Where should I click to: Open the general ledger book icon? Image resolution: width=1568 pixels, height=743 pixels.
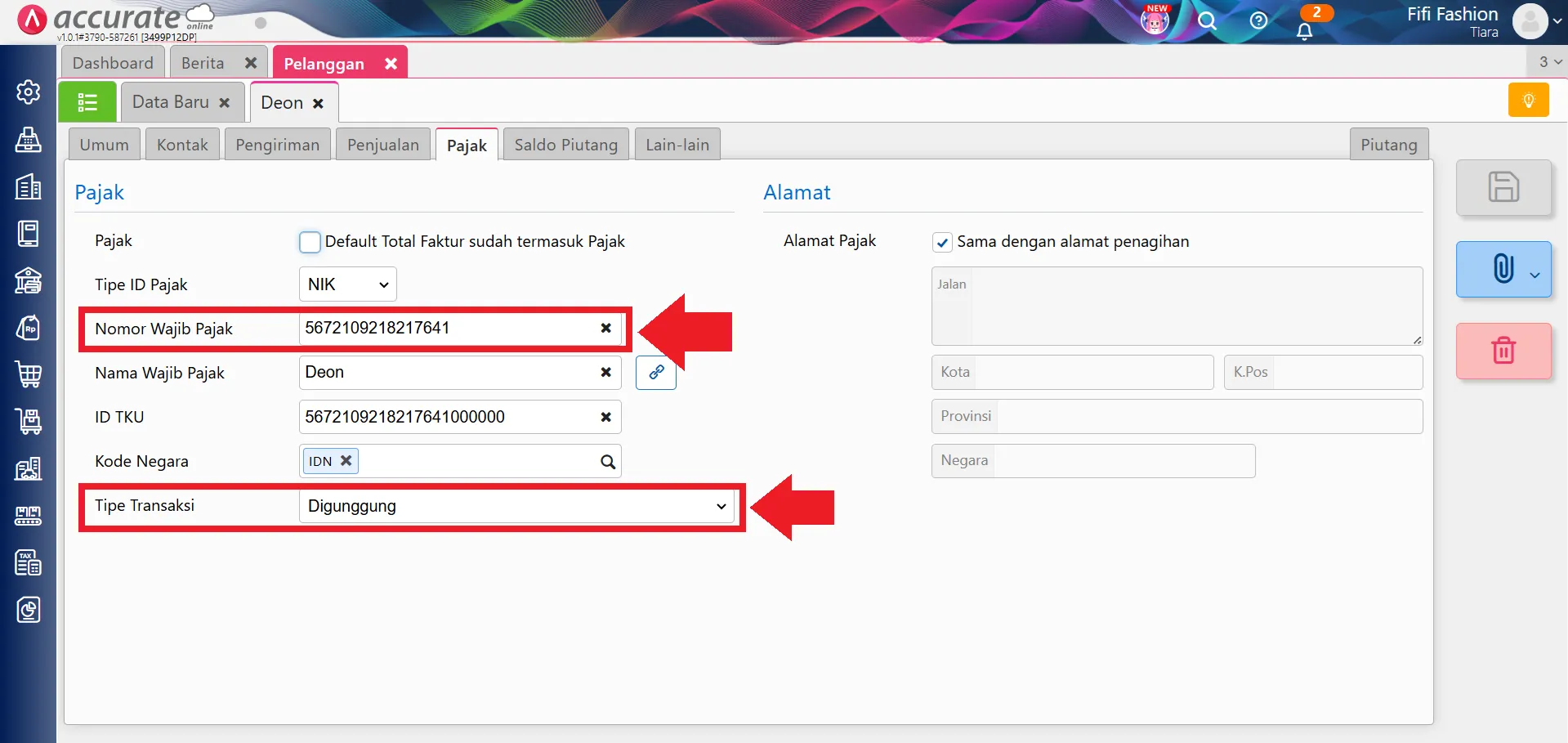click(x=28, y=234)
